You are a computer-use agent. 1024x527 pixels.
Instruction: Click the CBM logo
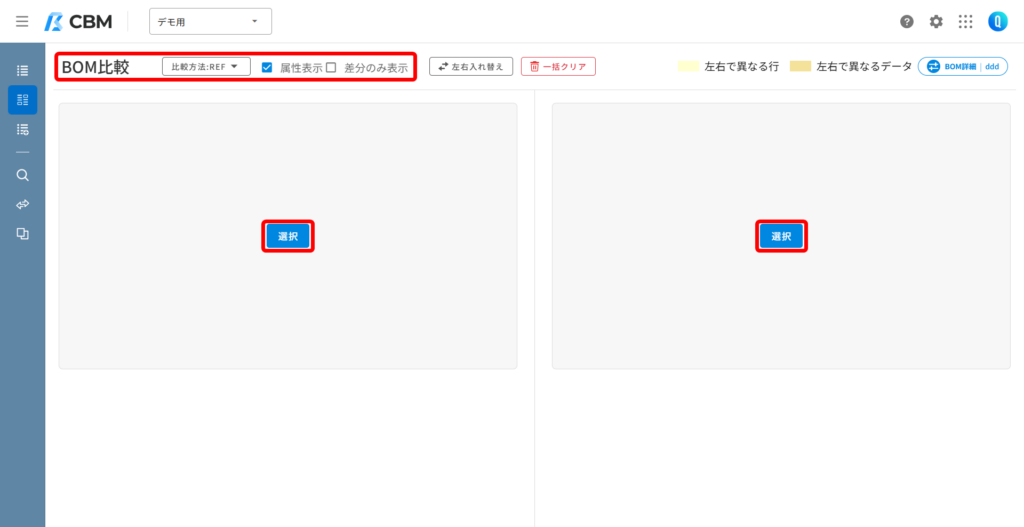click(x=78, y=22)
